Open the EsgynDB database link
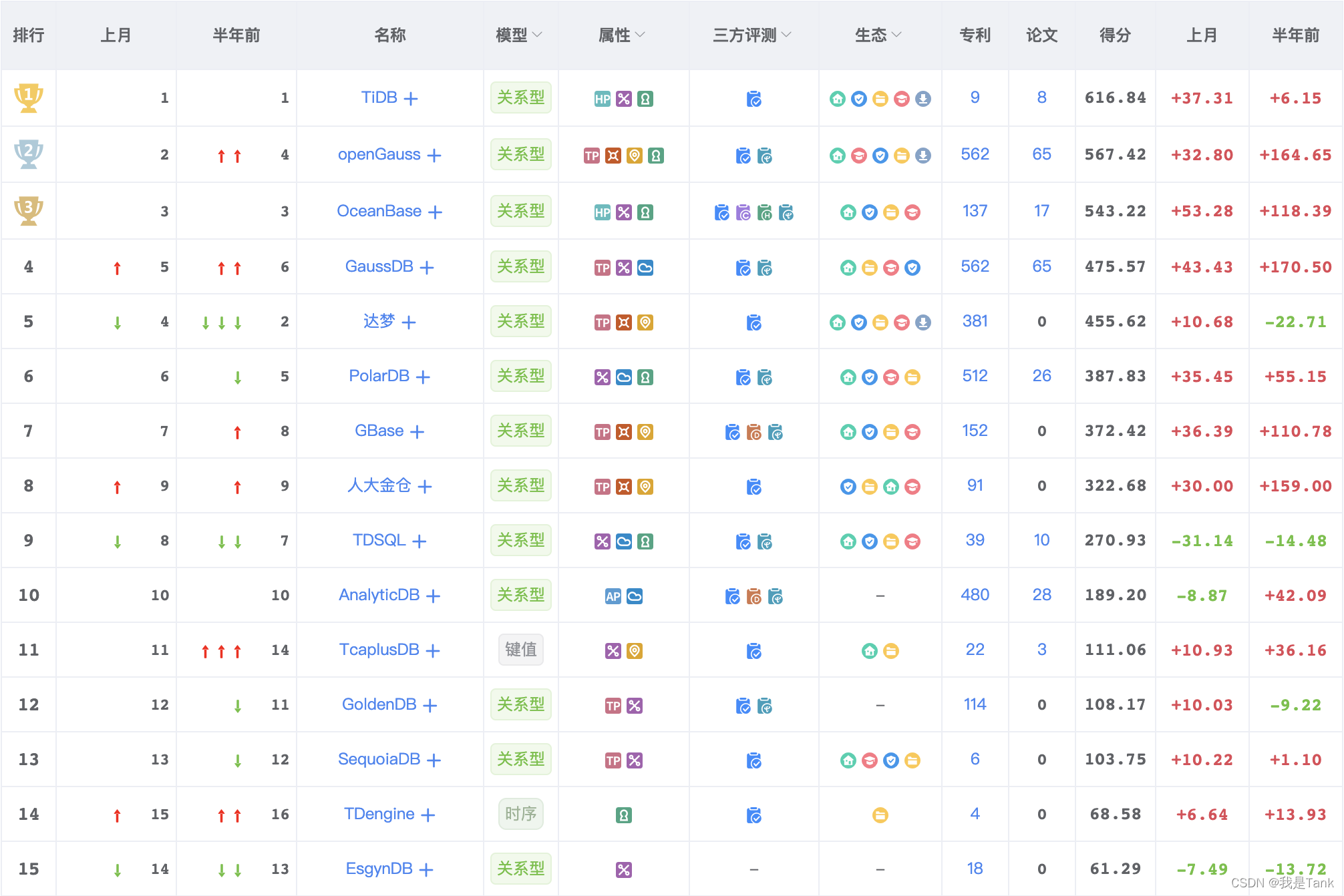 (379, 869)
